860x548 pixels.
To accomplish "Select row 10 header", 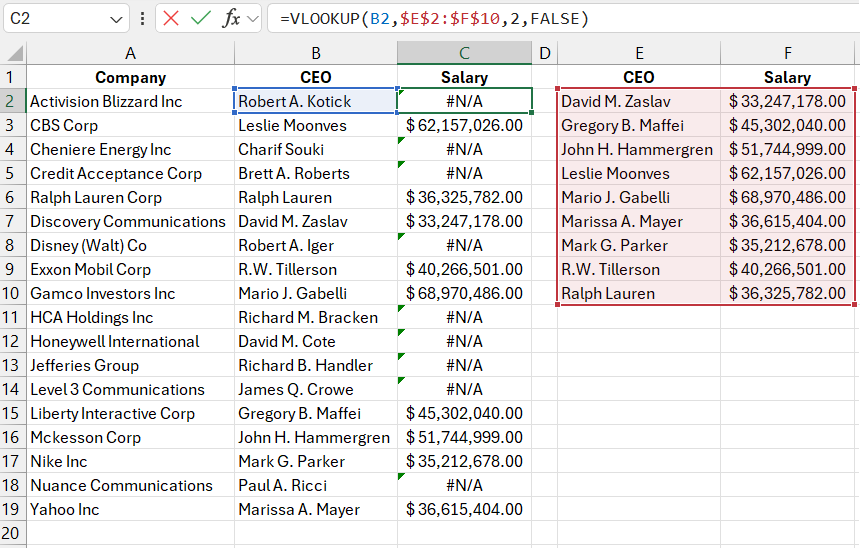I will pyautogui.click(x=12, y=293).
